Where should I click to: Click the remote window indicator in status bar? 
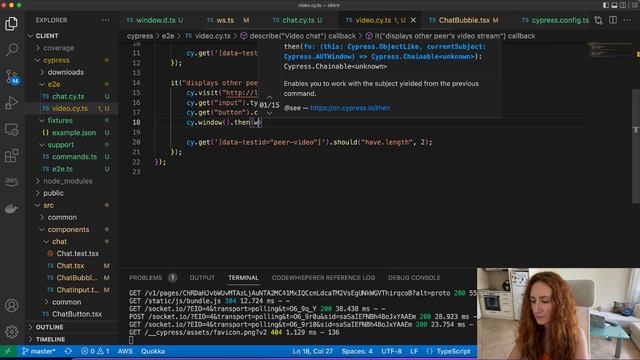point(8,351)
